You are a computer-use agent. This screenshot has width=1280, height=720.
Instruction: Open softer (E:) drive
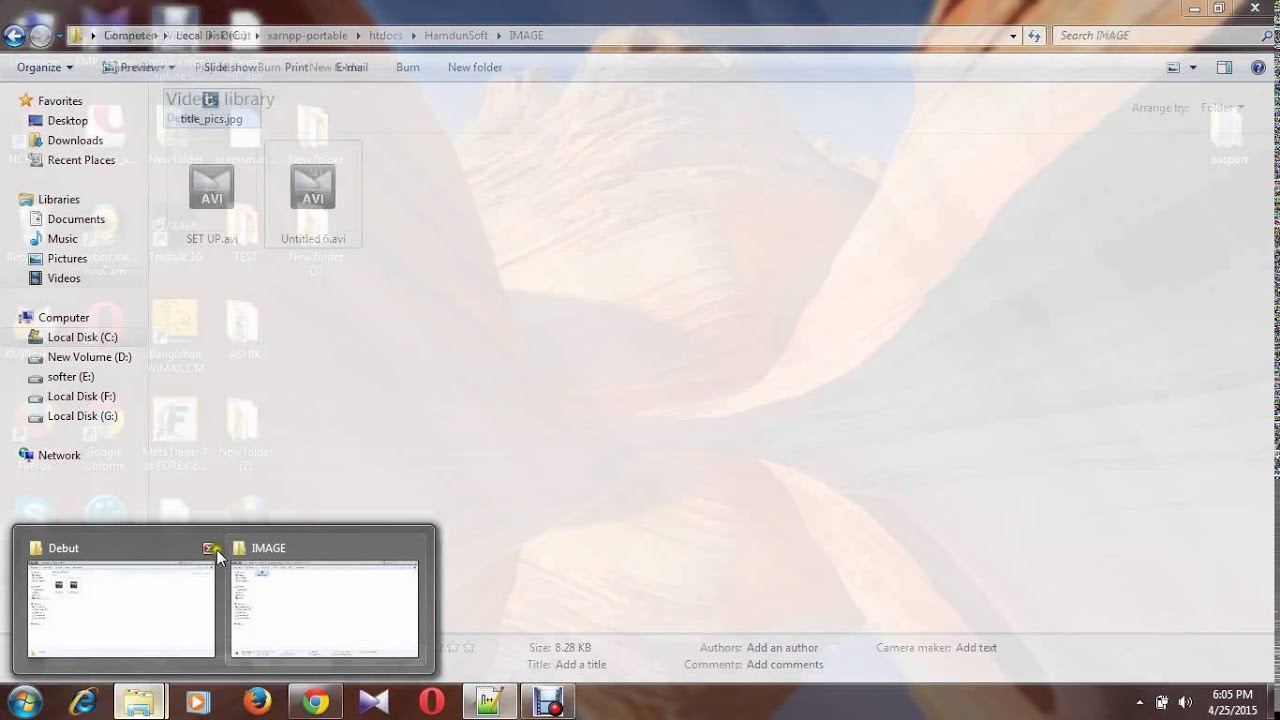(70, 377)
